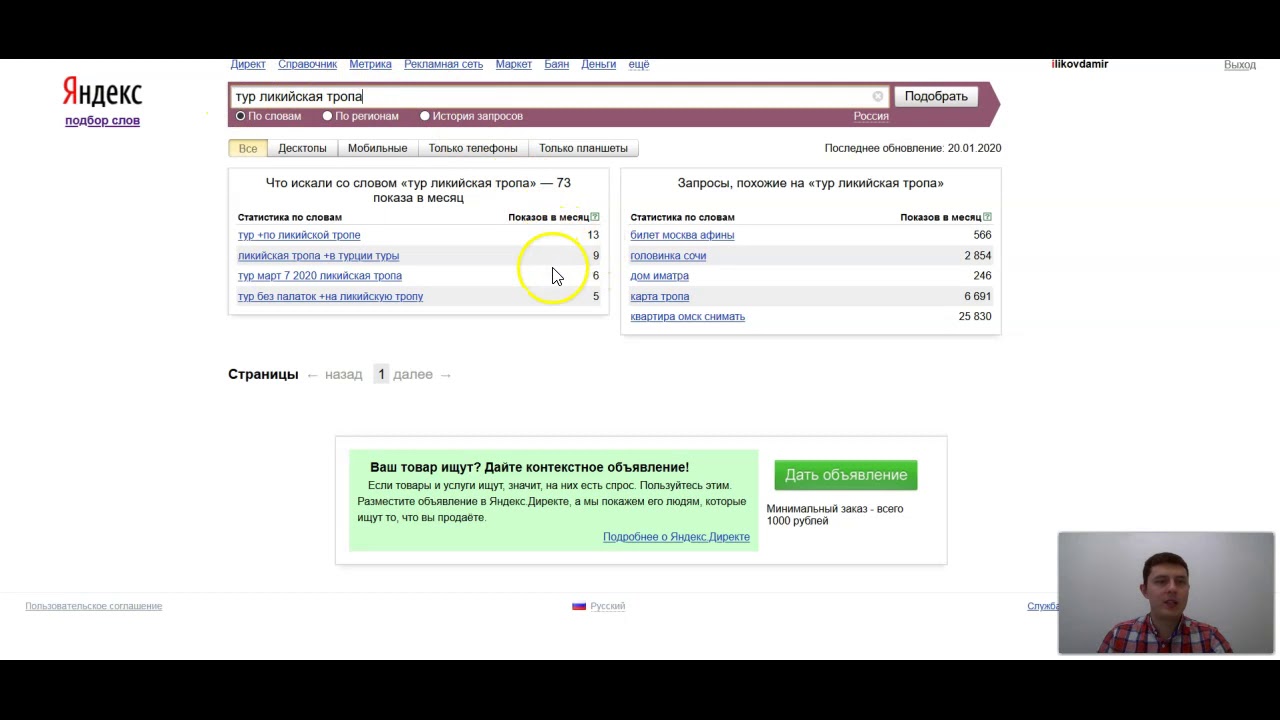Click the Дать объявление button
This screenshot has height=720, width=1280.
846,475
